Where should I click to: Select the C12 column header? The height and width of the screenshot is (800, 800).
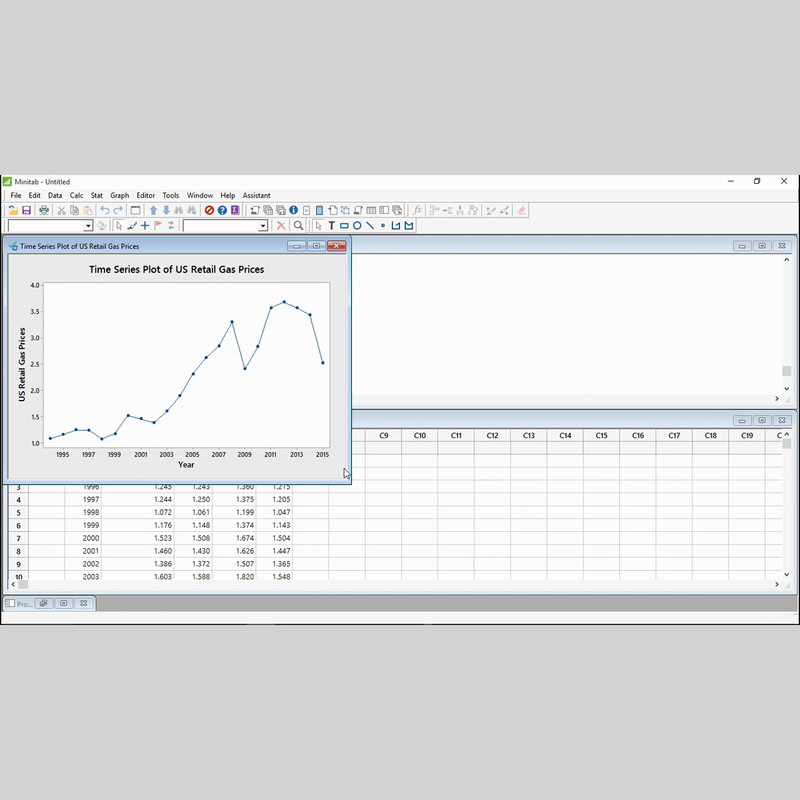[492, 436]
